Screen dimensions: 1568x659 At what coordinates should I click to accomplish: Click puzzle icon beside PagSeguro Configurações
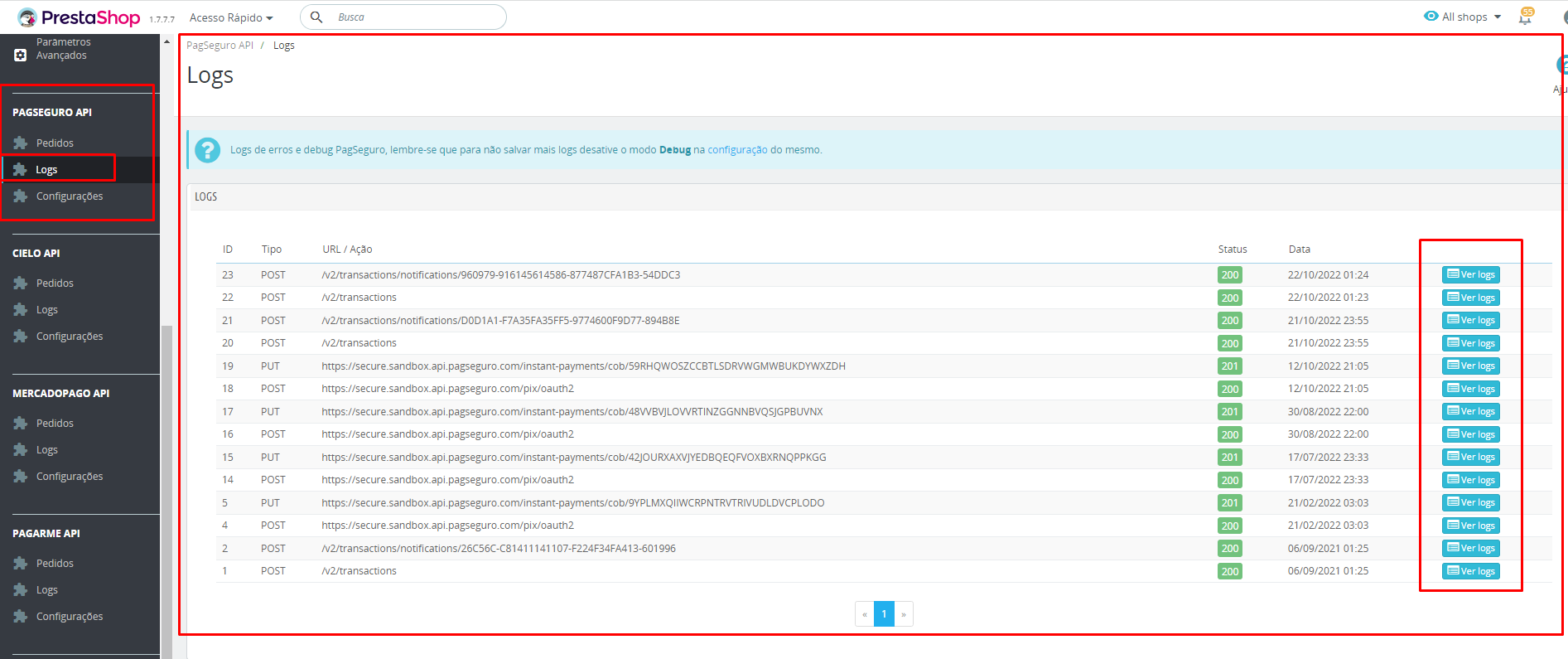(21, 196)
